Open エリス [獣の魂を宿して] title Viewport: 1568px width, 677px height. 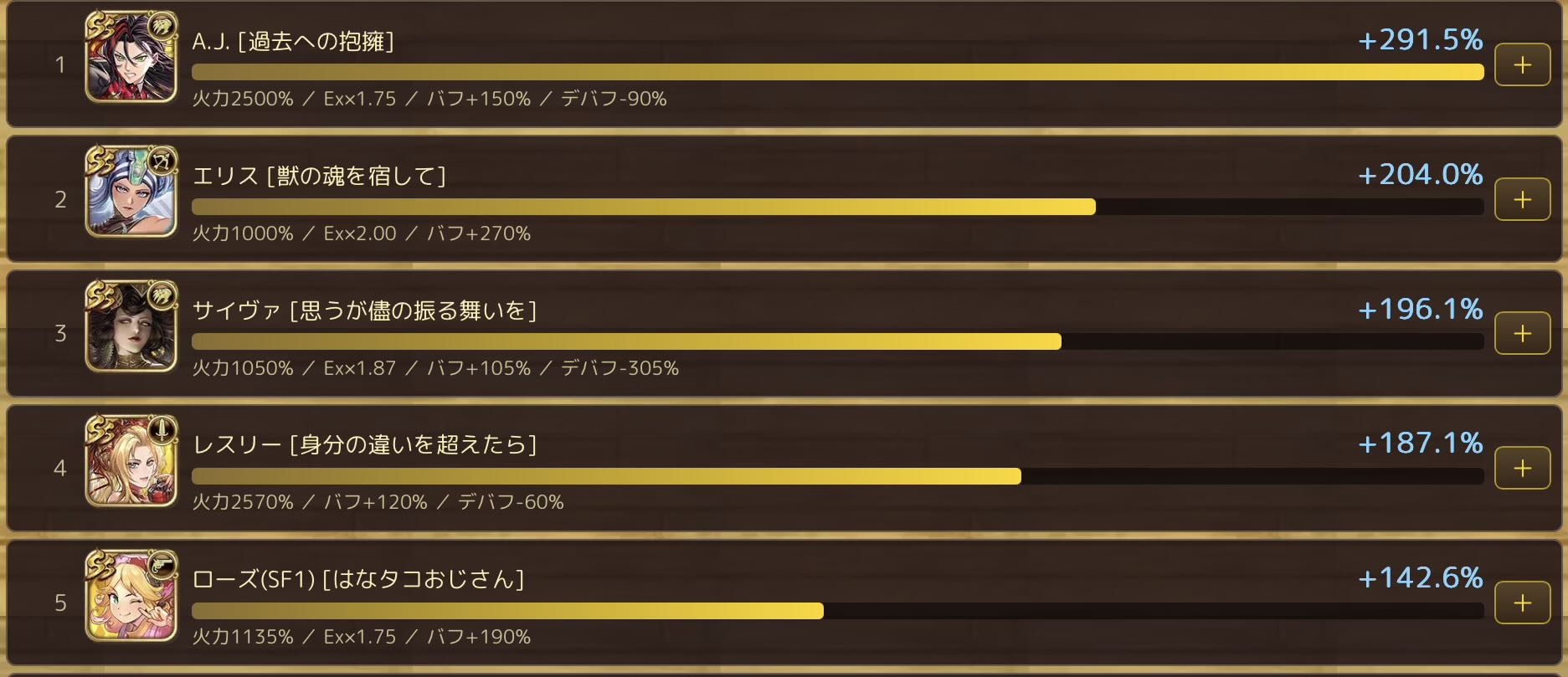click(x=319, y=176)
